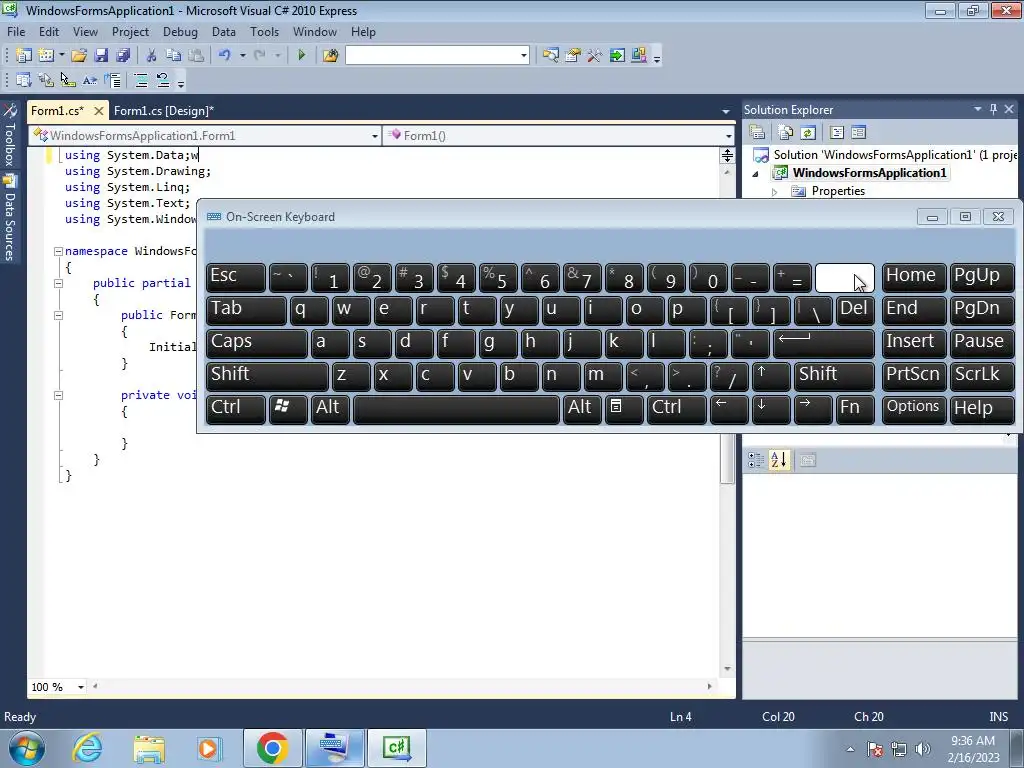Click the Start Page toolbar icon
The width and height of the screenshot is (1024, 768).
(616, 56)
